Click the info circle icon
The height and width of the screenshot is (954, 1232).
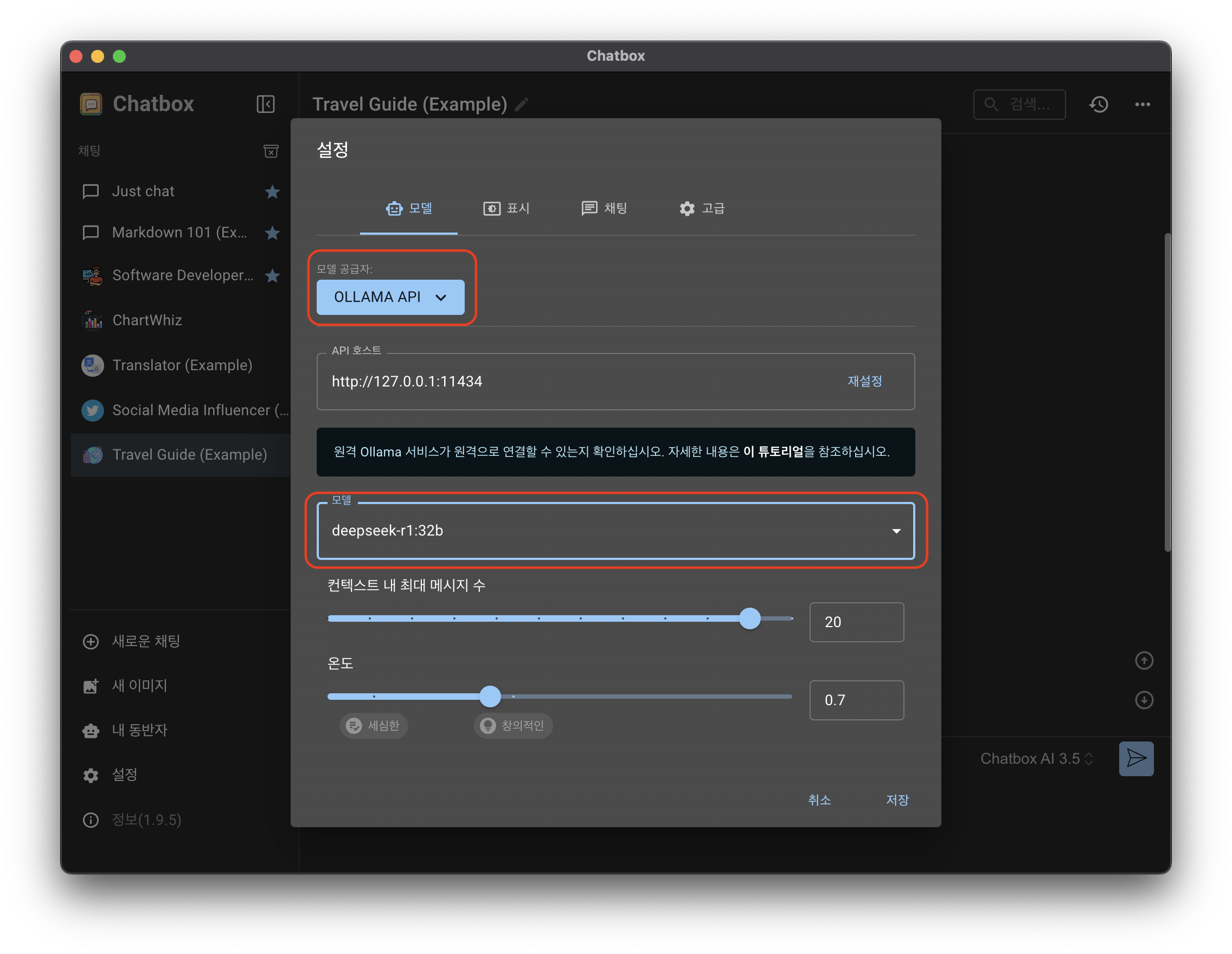90,820
